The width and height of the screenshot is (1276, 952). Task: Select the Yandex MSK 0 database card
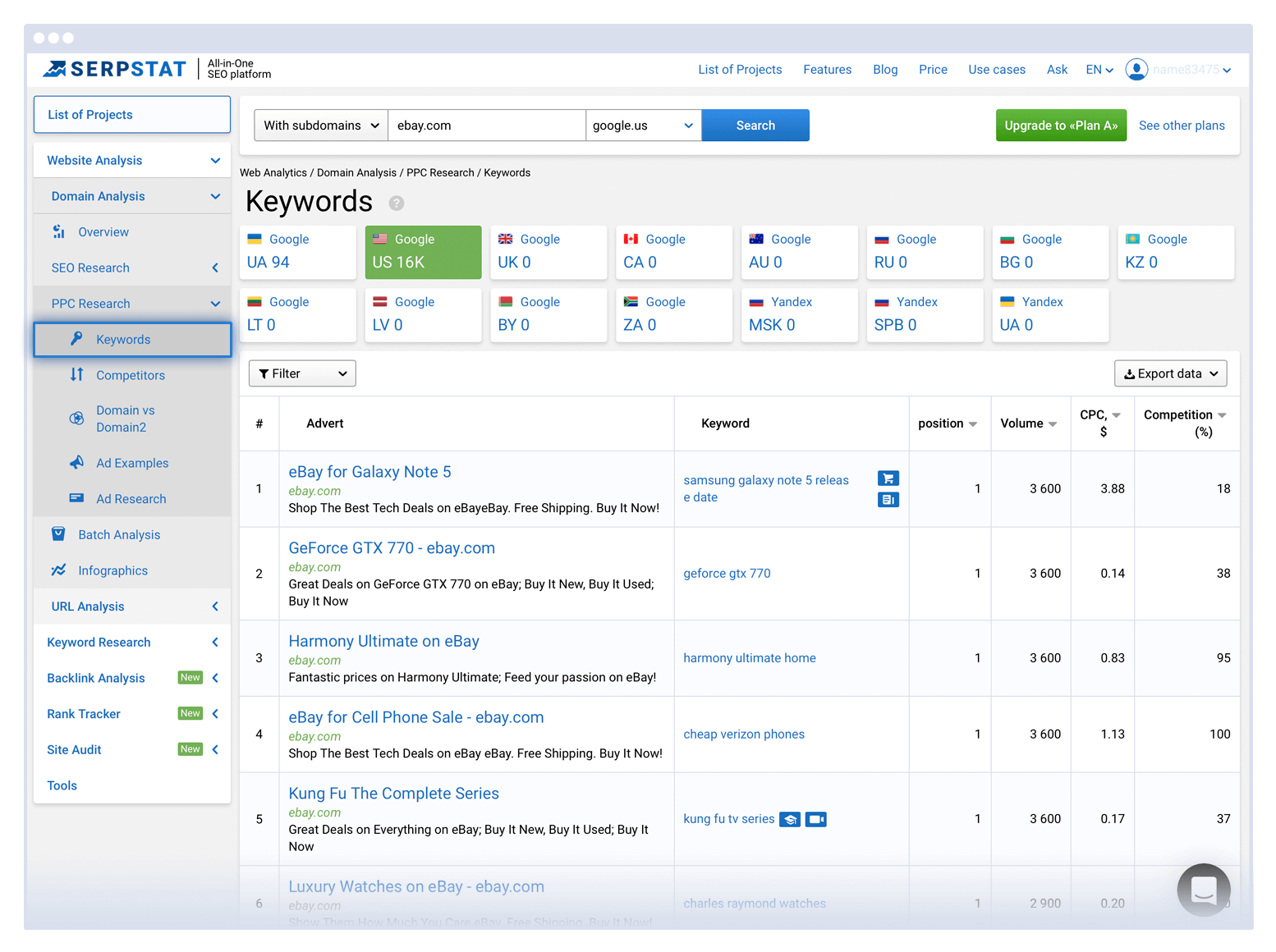[x=800, y=315]
